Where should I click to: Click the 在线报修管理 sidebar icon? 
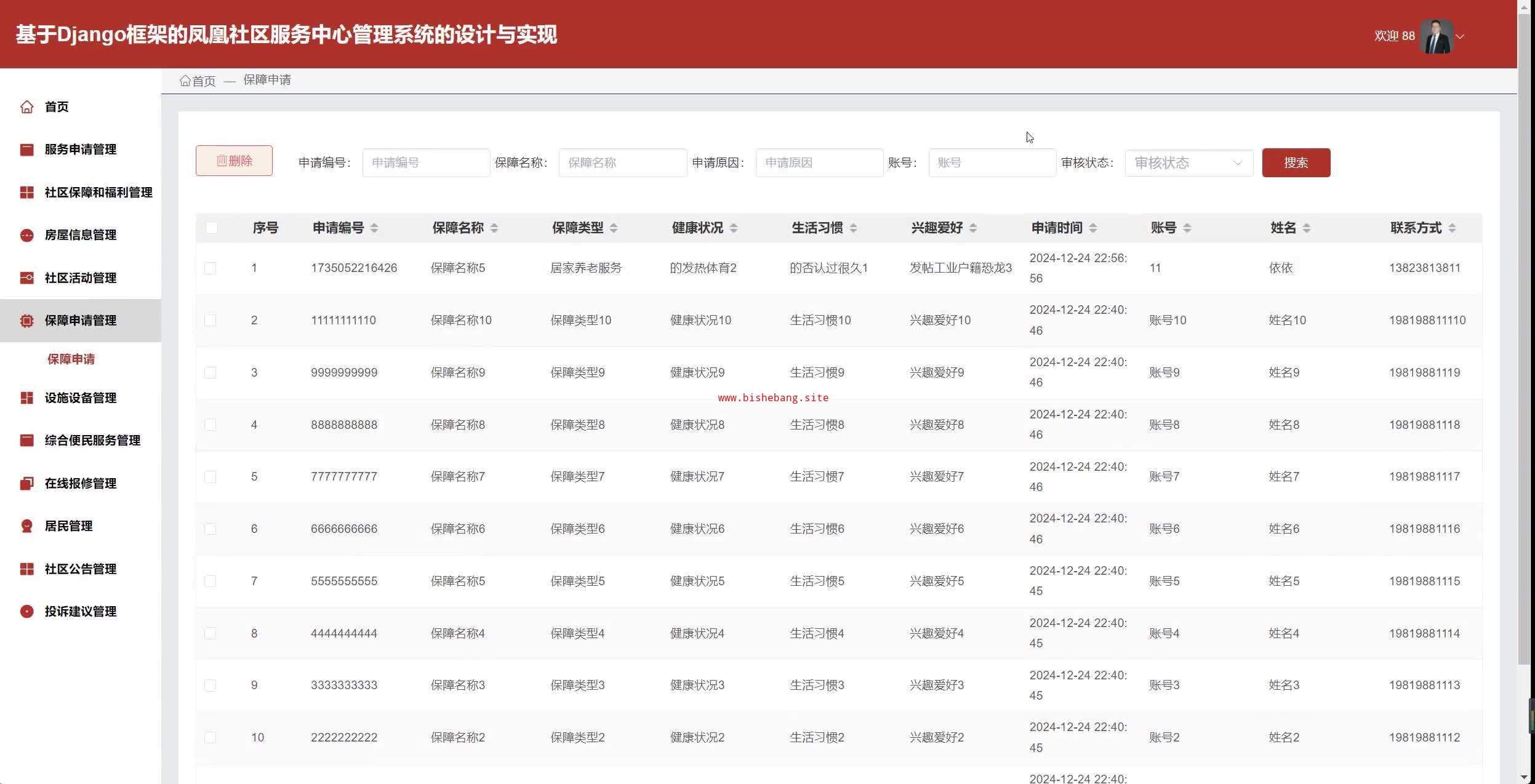pyautogui.click(x=26, y=484)
